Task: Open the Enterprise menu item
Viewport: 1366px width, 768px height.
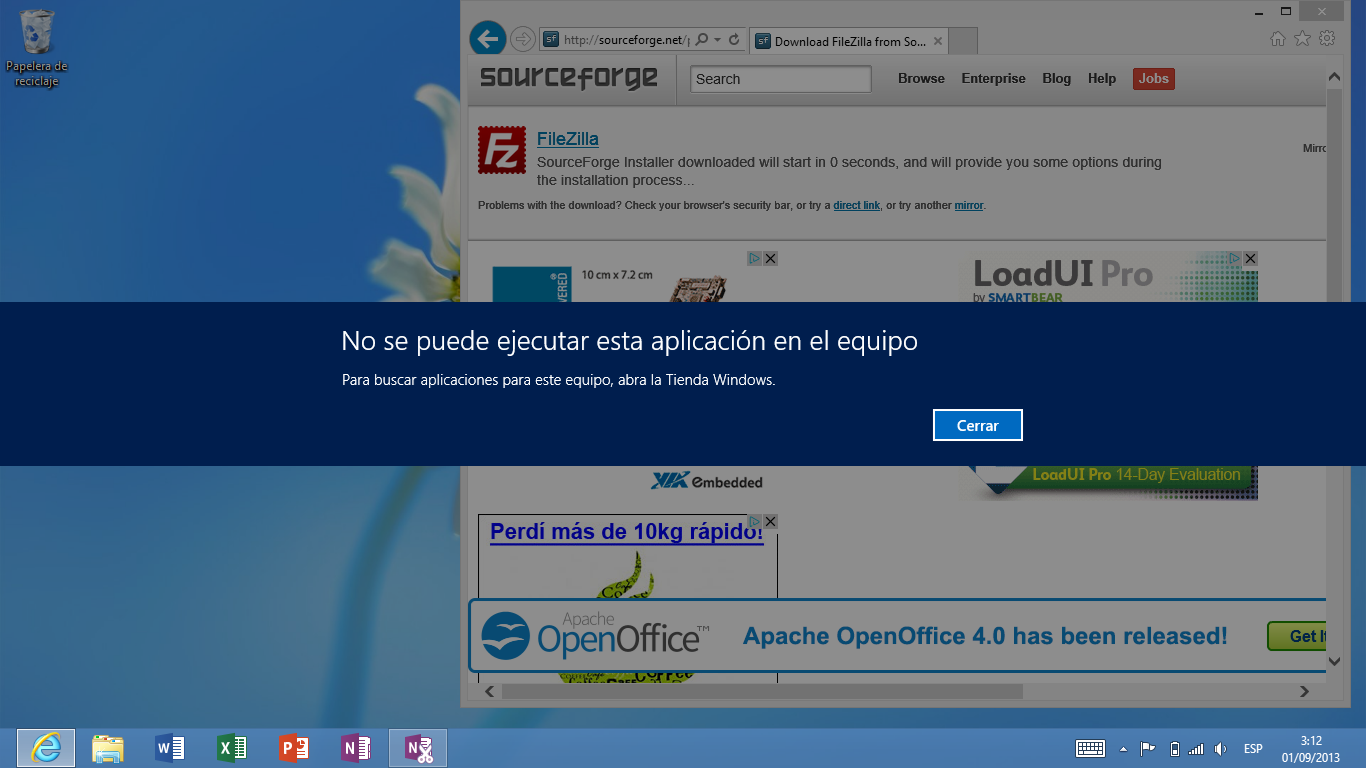Action: 993,78
